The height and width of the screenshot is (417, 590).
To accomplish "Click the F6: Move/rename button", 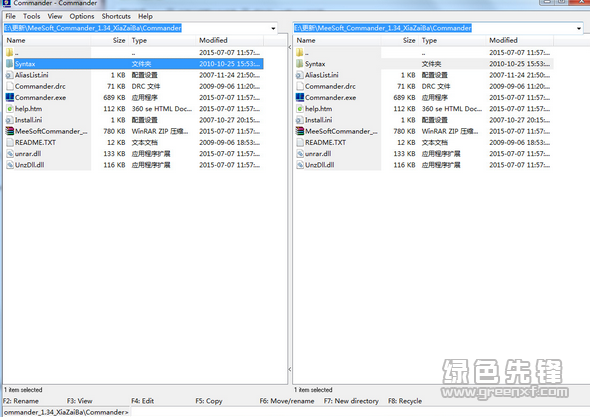I will pos(287,401).
